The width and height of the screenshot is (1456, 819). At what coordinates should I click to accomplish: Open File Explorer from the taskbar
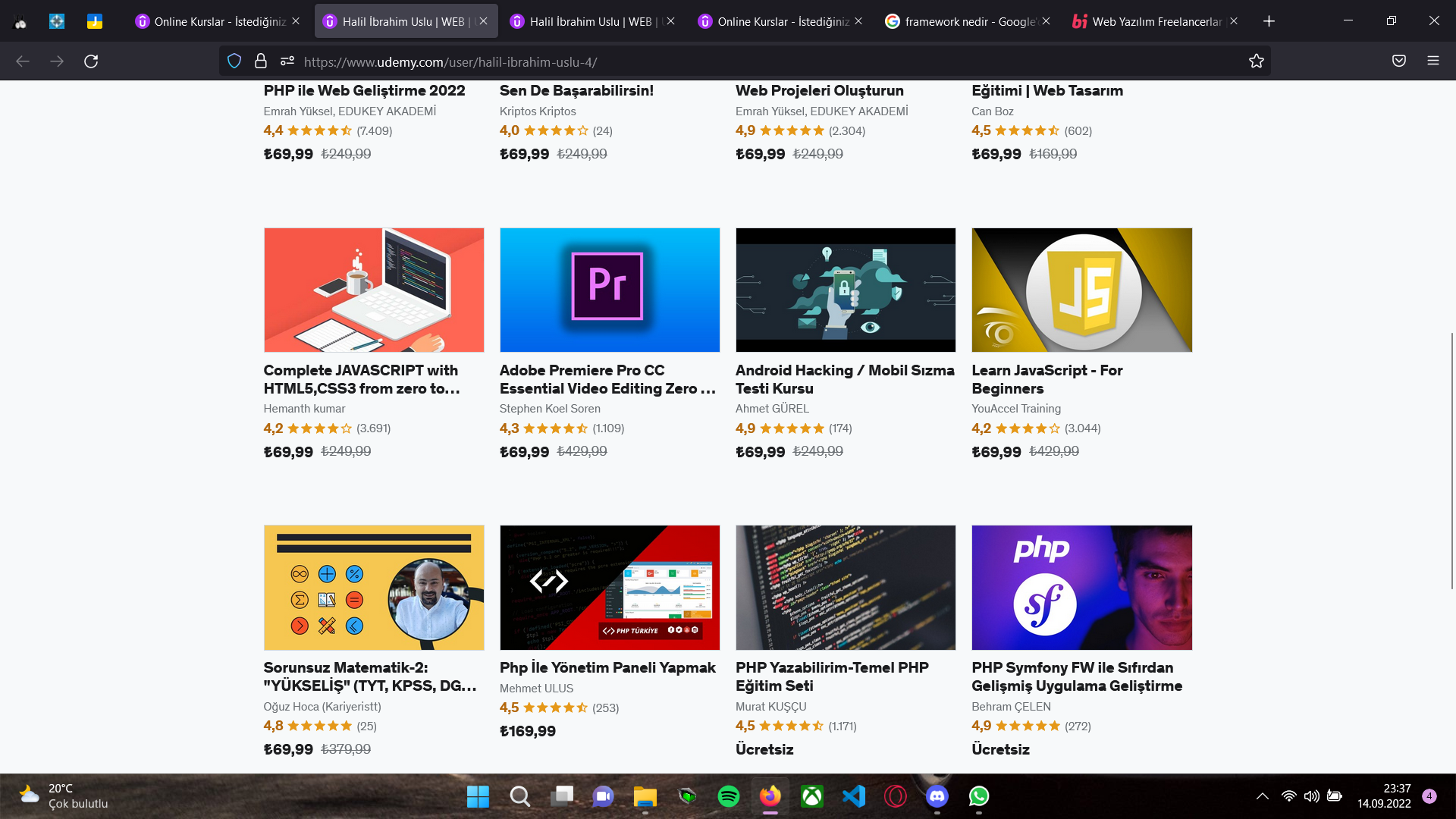[x=645, y=796]
